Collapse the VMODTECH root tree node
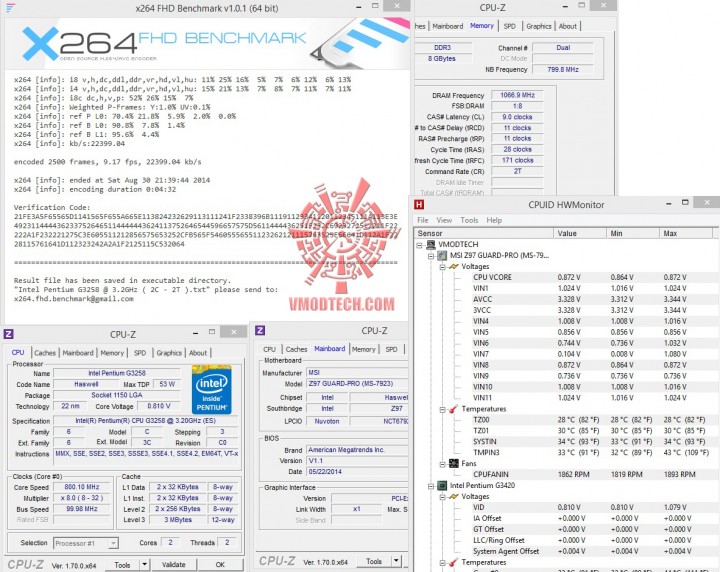 (x=419, y=245)
